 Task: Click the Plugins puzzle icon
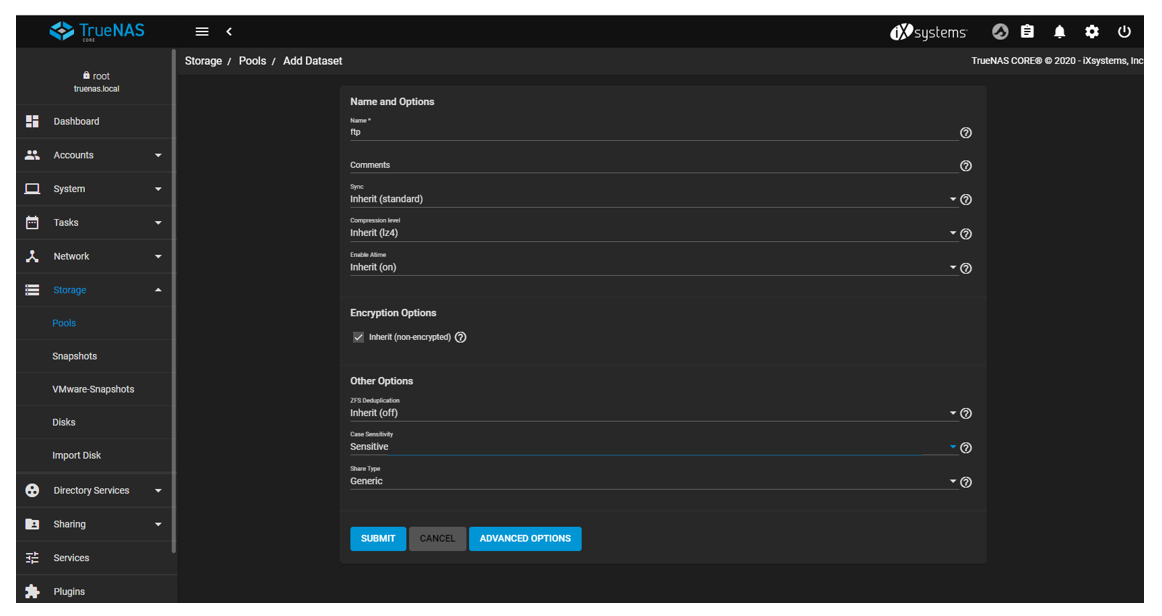(32, 592)
